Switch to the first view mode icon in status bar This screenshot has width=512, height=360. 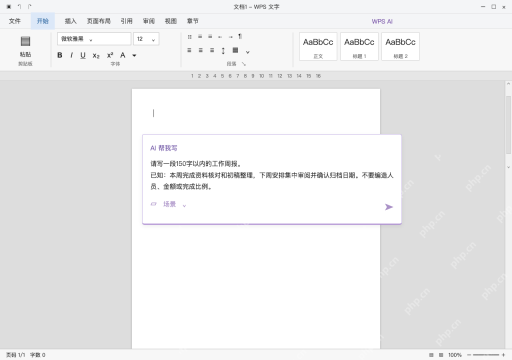[x=431, y=355]
